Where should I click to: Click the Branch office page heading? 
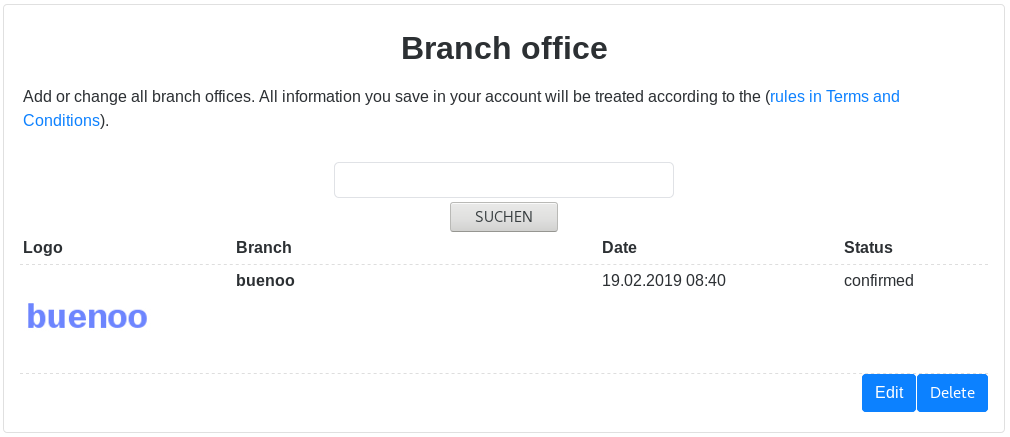504,48
